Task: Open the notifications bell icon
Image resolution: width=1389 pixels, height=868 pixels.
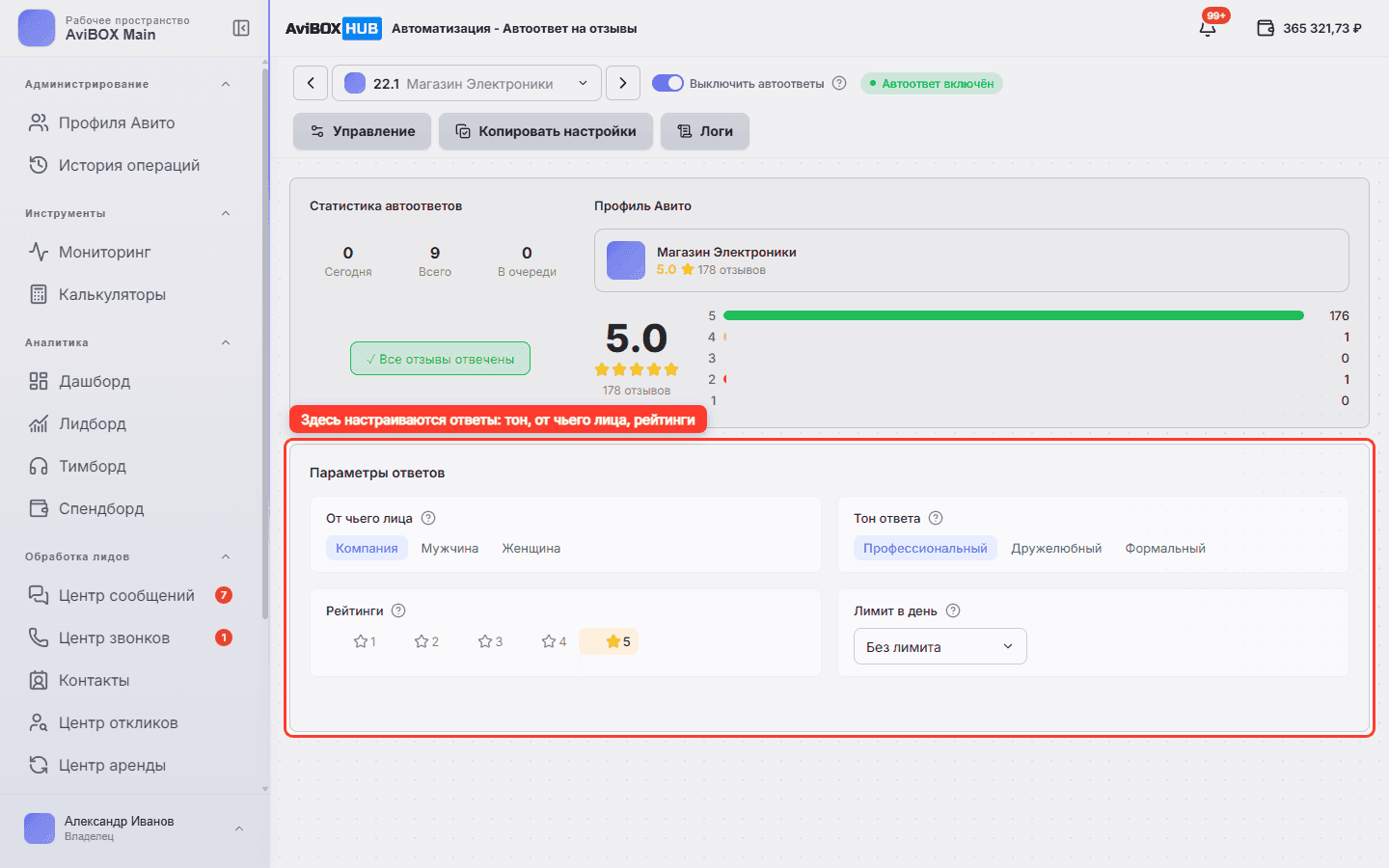Action: pos(1208,28)
